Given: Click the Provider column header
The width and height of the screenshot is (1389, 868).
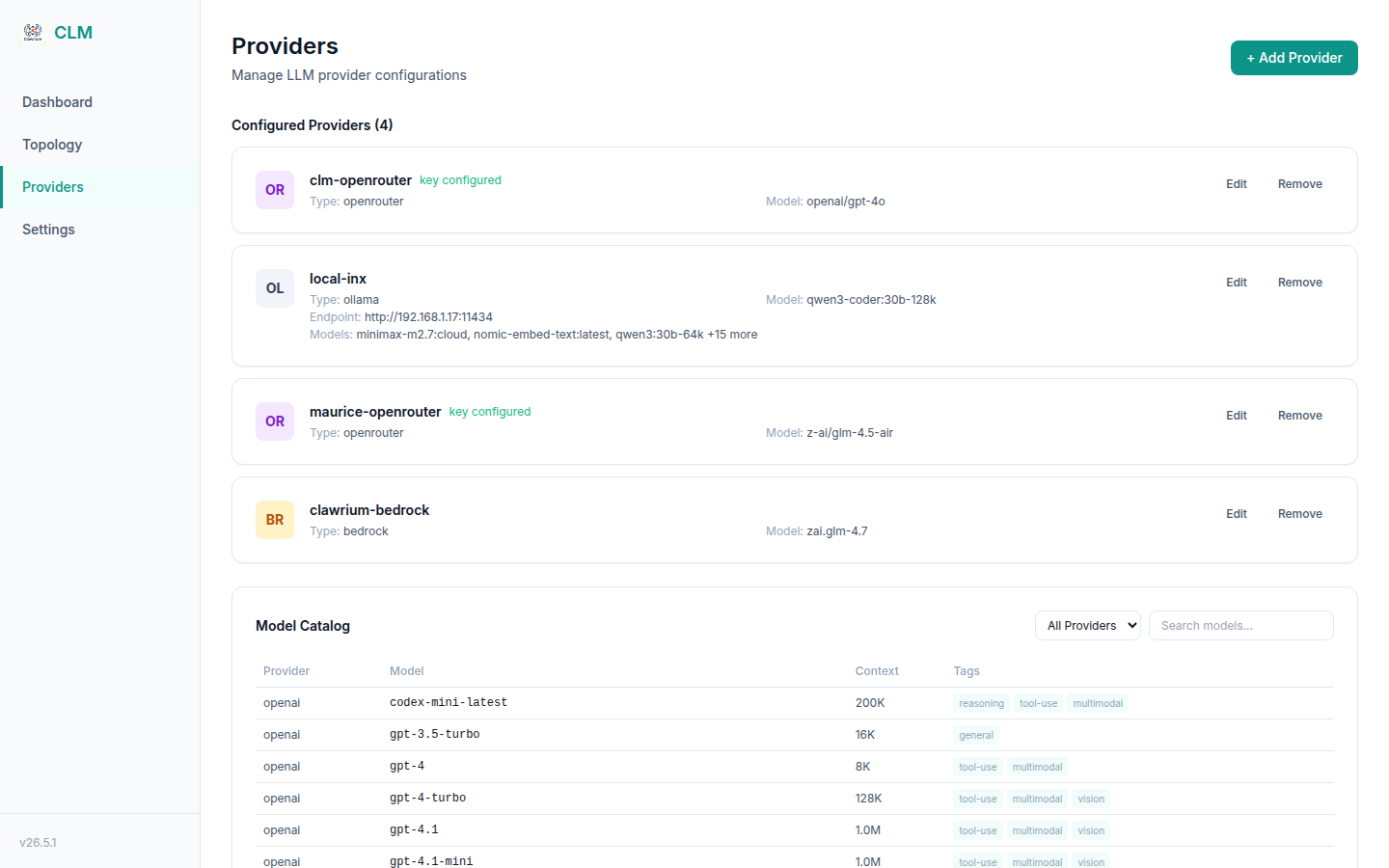Looking at the screenshot, I should (x=286, y=671).
